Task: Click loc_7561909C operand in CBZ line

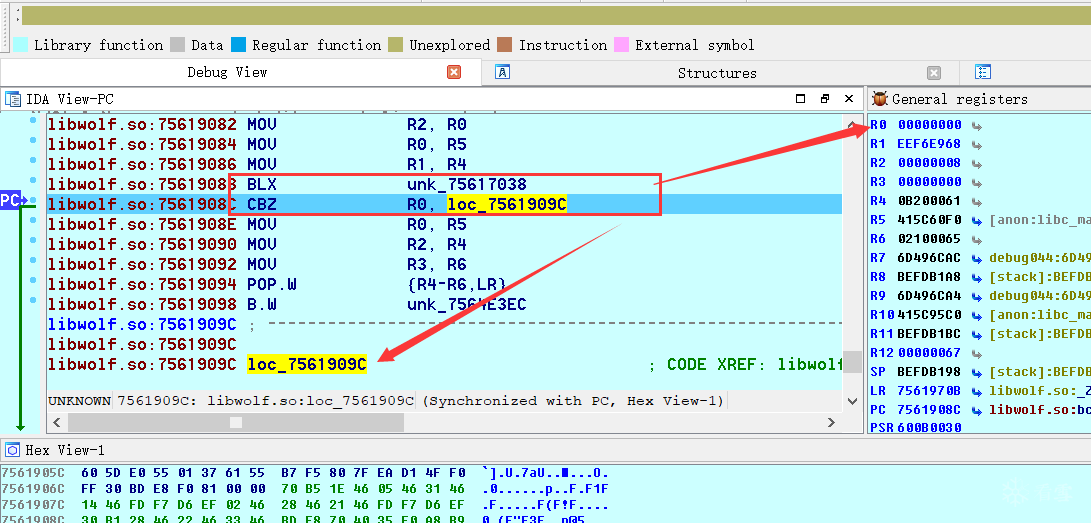Action: click(x=507, y=204)
